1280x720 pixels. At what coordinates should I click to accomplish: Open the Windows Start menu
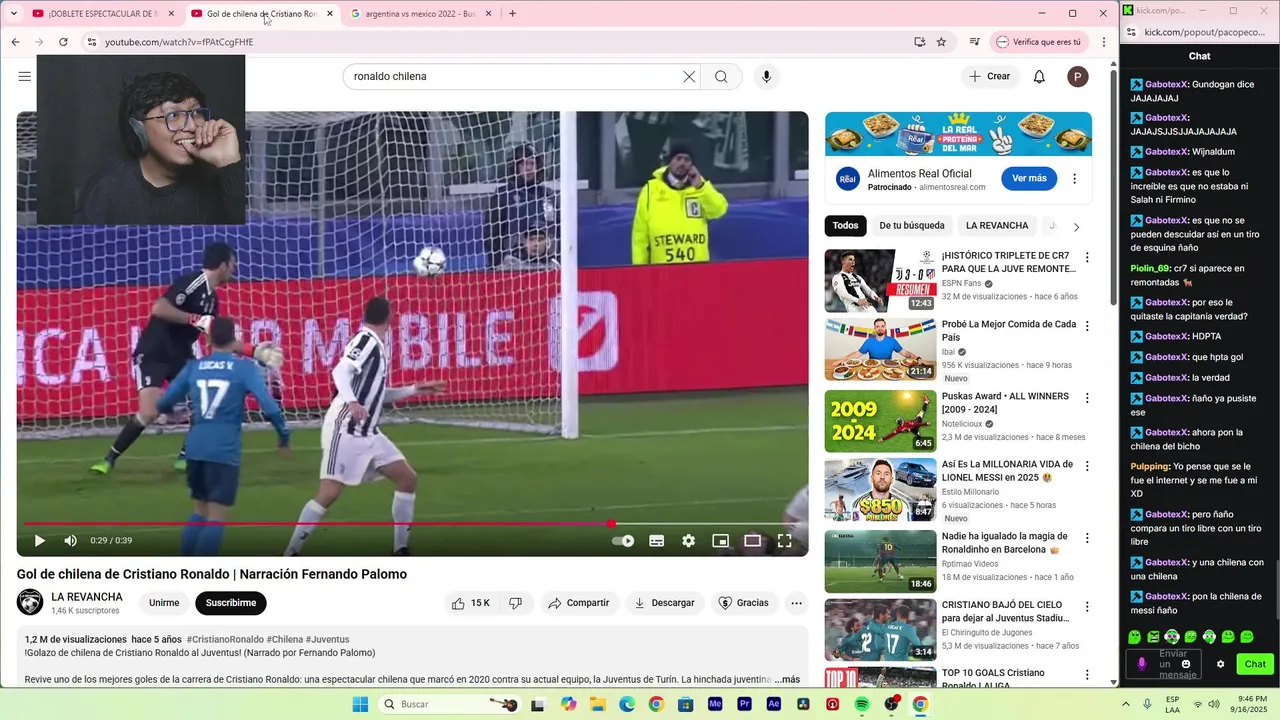click(x=360, y=704)
